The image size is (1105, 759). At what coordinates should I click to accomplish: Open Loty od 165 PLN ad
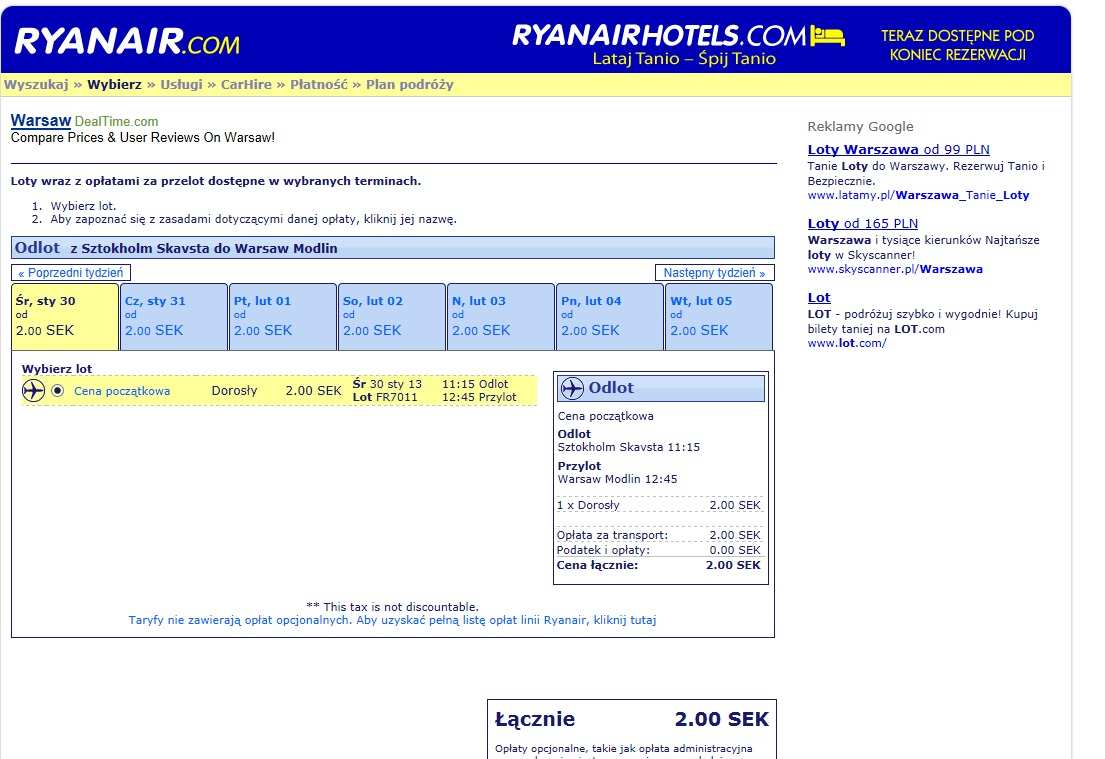click(x=863, y=223)
